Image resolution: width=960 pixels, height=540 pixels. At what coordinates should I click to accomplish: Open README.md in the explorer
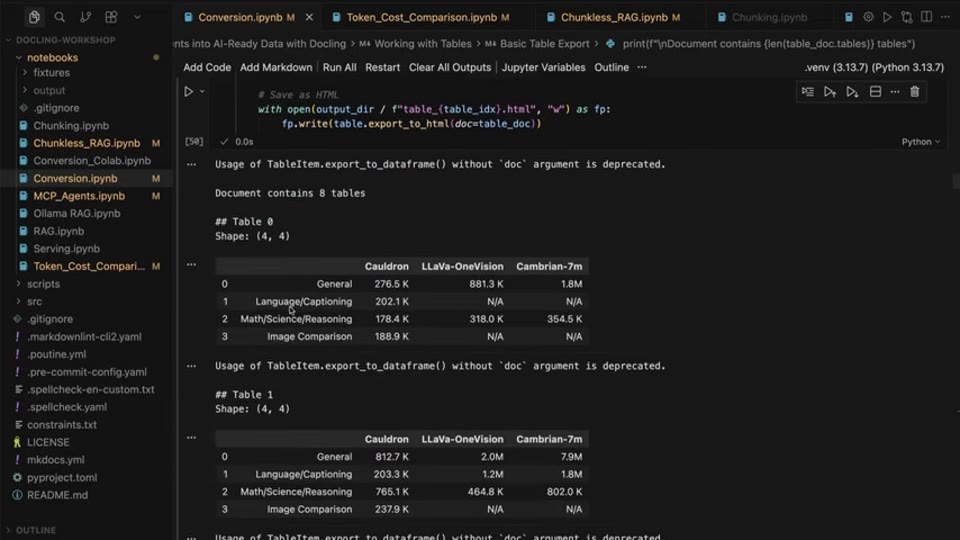[57, 495]
